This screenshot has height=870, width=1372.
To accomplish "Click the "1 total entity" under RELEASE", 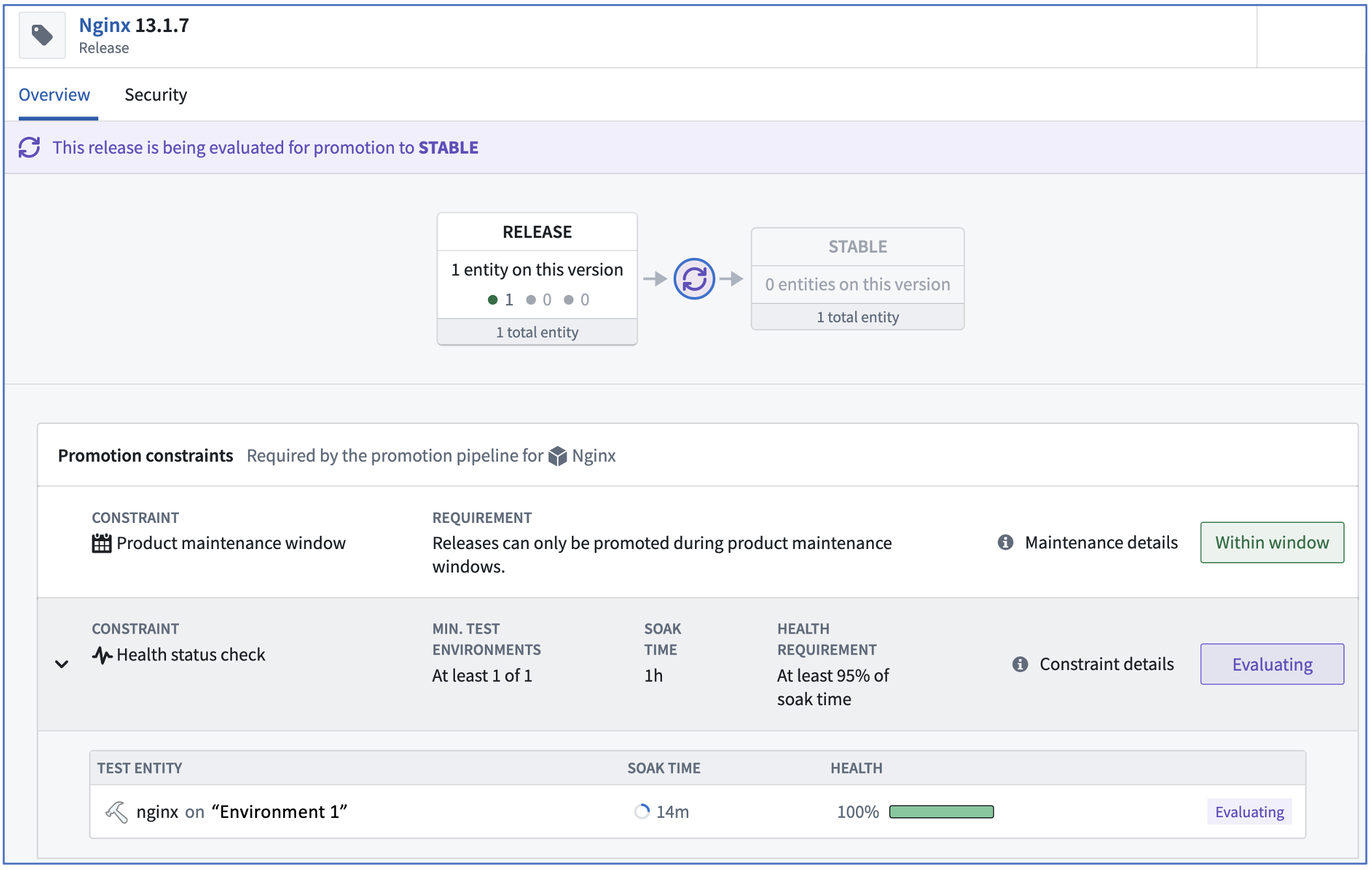I will click(537, 332).
